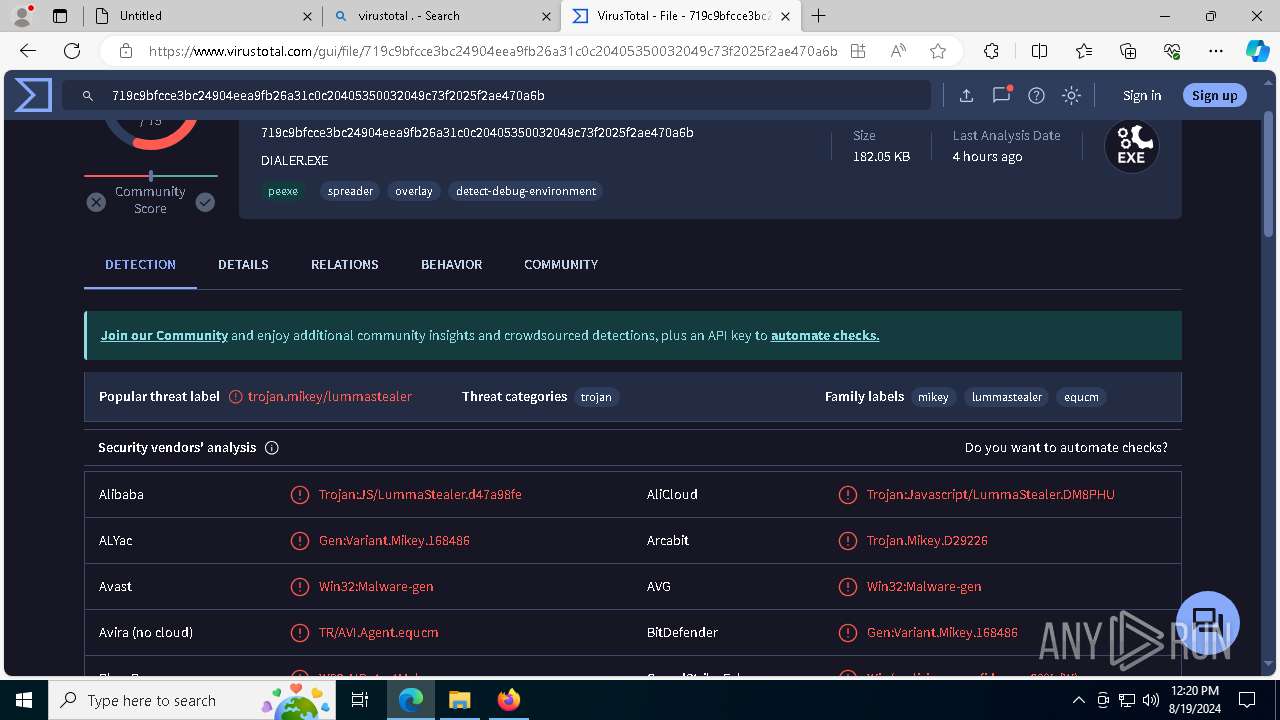The image size is (1280, 720).
Task: Click the peexe tag
Action: pyautogui.click(x=283, y=191)
